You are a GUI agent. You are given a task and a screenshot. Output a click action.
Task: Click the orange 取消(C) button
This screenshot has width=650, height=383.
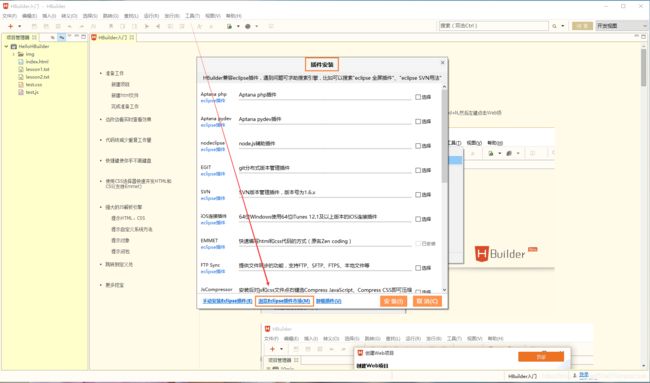(427, 301)
